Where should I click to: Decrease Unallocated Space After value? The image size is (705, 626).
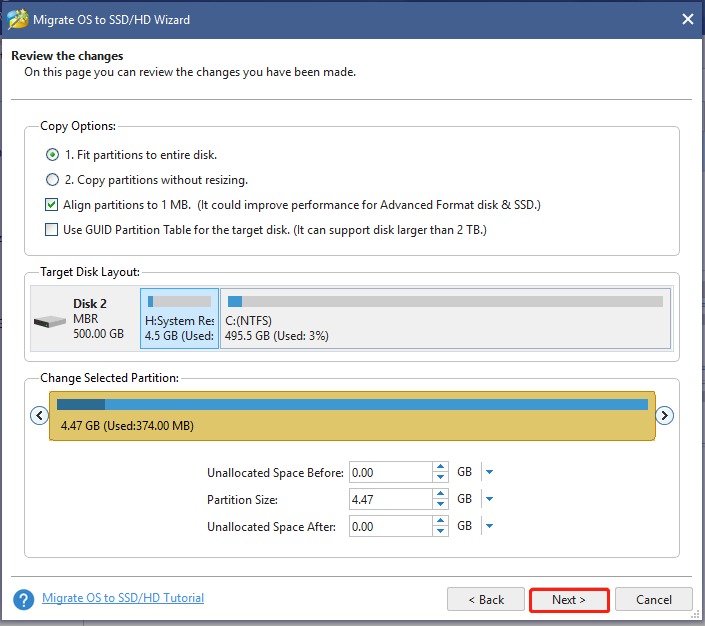[x=441, y=532]
